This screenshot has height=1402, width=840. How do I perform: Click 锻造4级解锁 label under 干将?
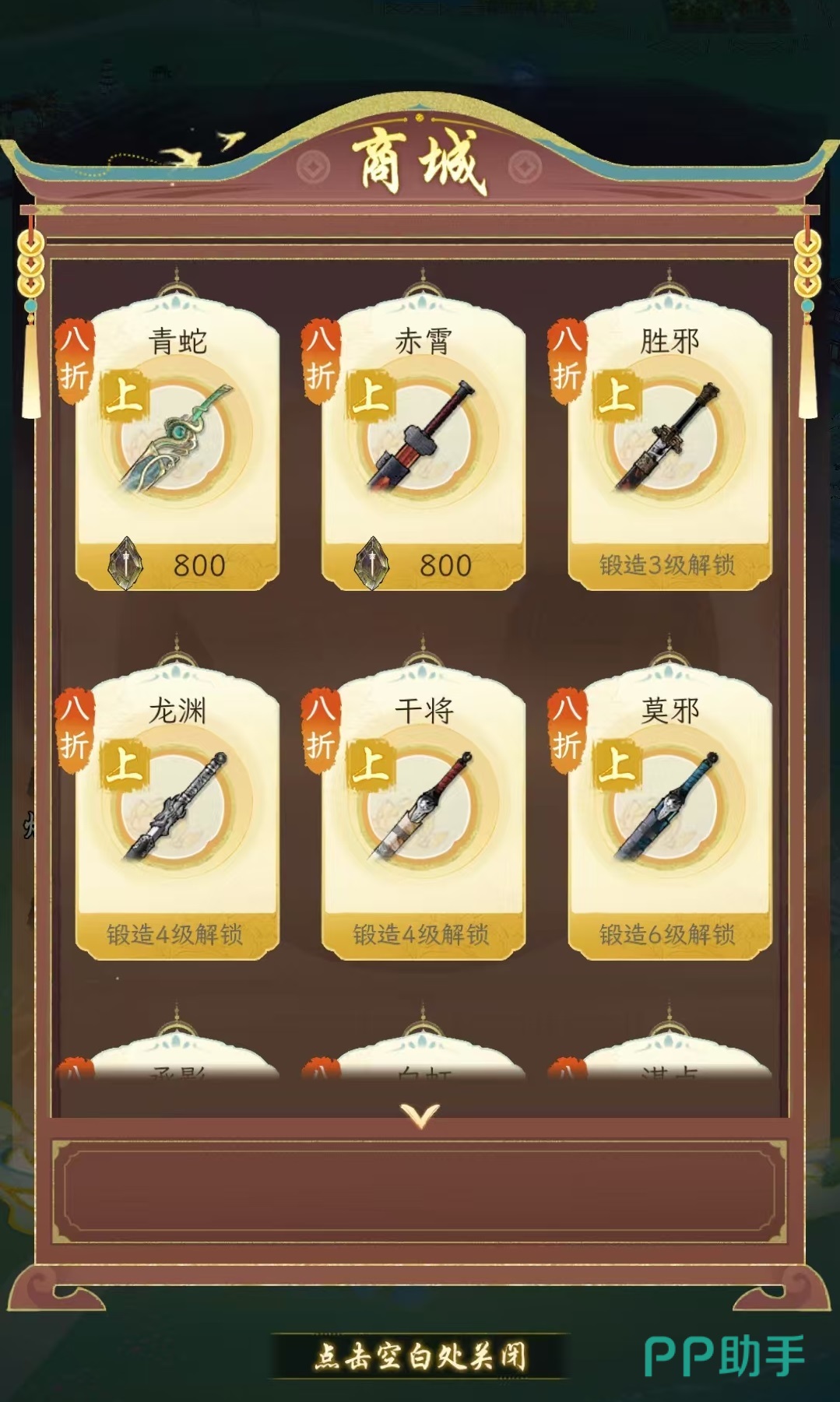click(421, 934)
